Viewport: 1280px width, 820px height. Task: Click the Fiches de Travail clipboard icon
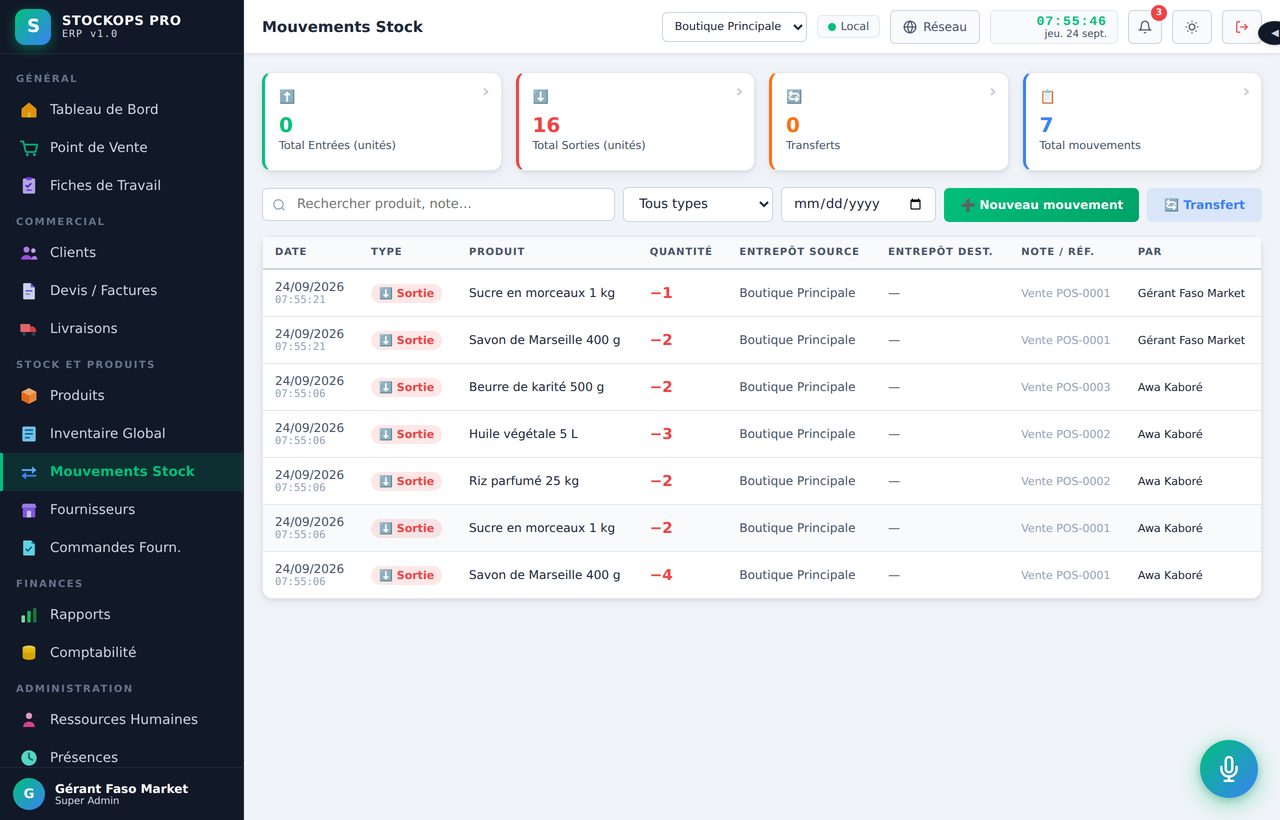pos(29,186)
